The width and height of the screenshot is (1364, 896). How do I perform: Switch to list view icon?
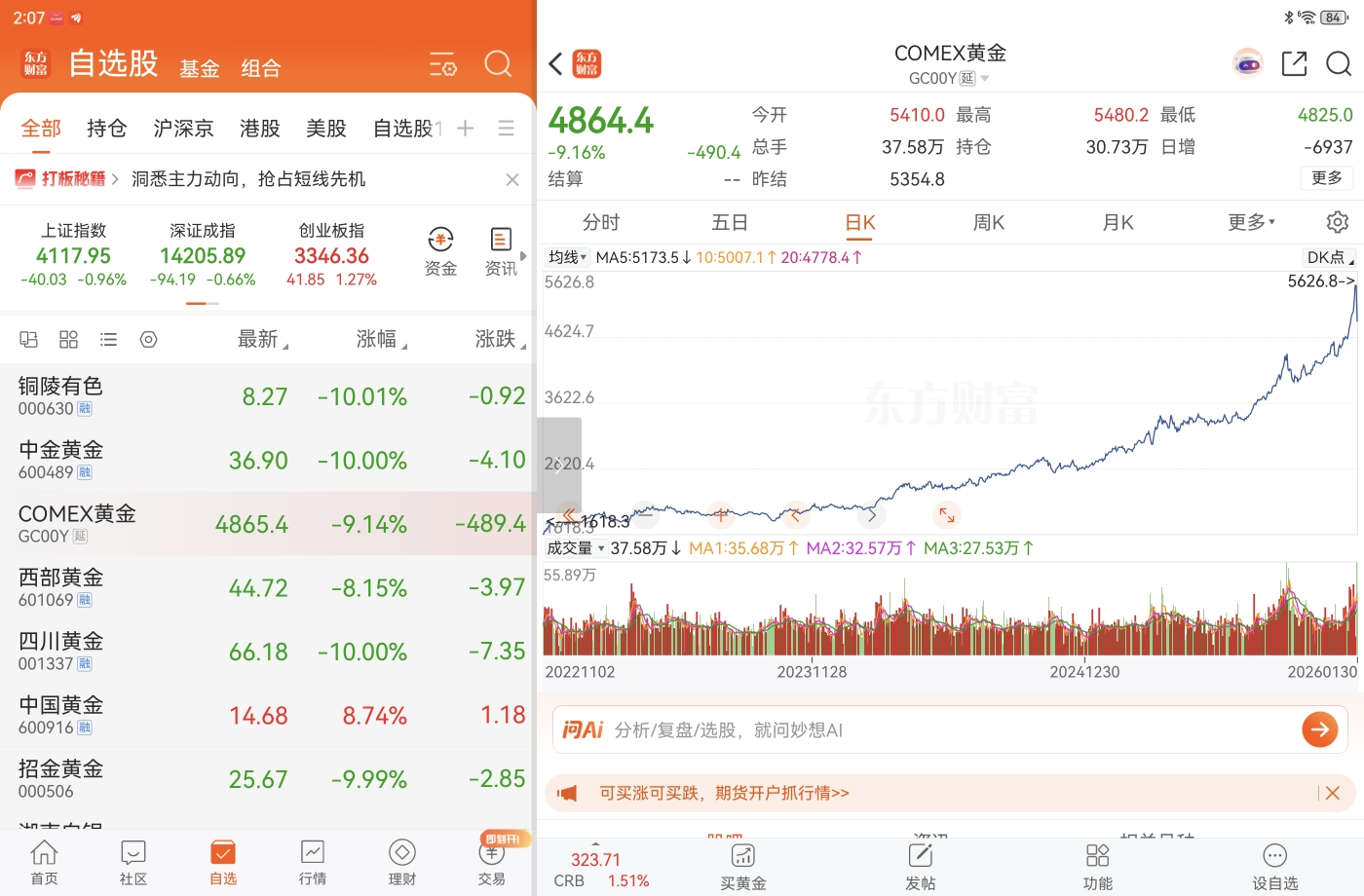pos(108,339)
